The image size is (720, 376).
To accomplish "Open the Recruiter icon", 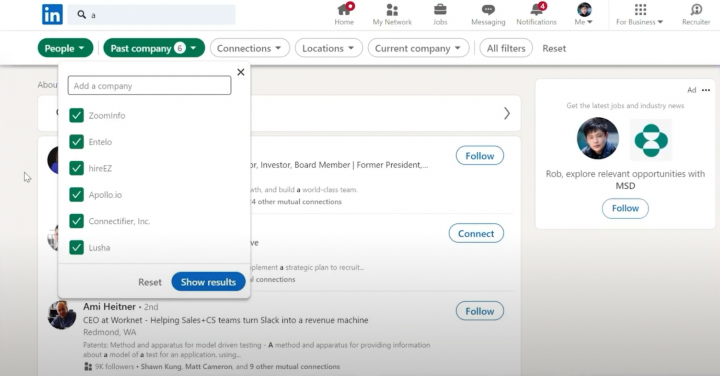I will click(696, 10).
